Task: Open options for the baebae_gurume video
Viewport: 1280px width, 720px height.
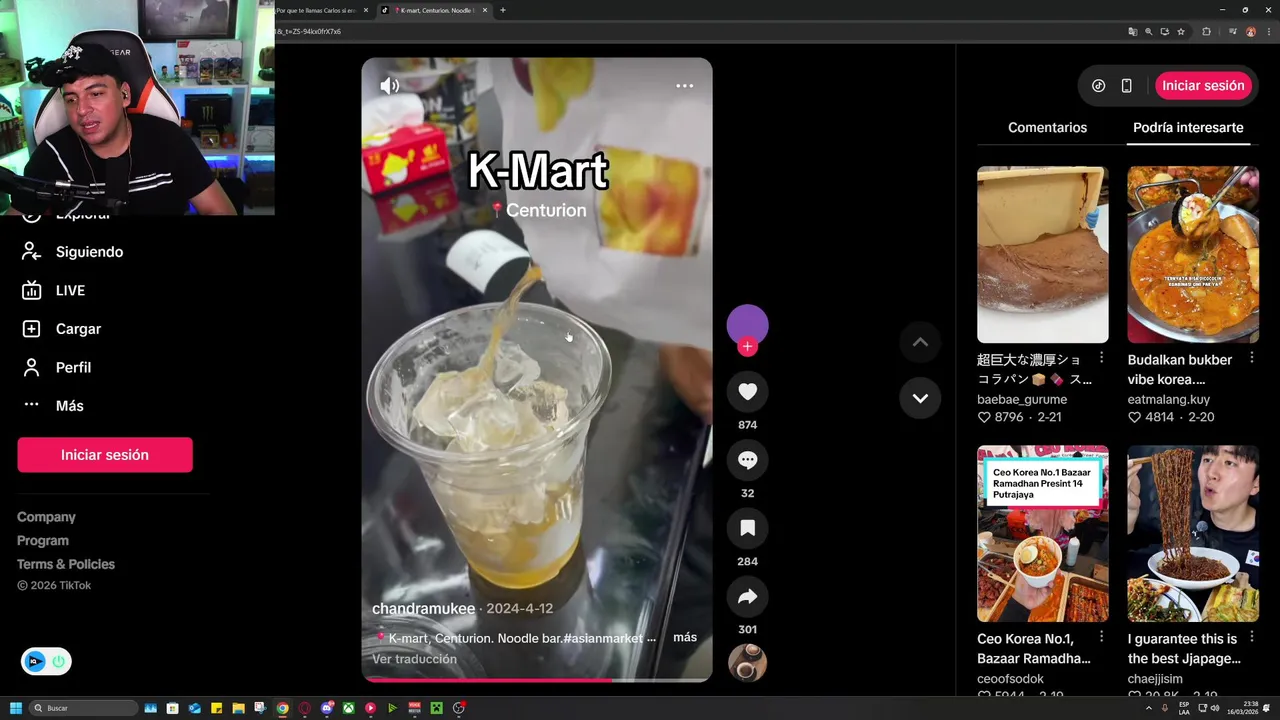Action: tap(1102, 358)
